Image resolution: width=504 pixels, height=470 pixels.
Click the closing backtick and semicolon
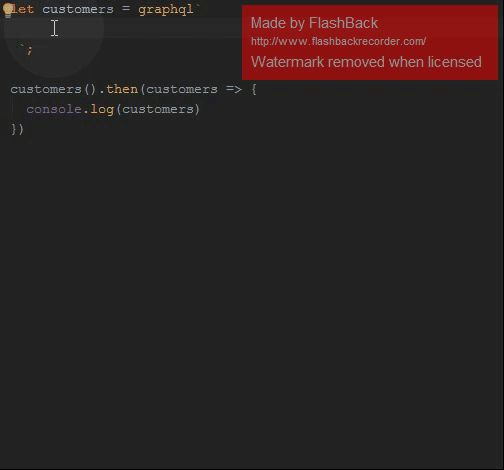click(27, 50)
